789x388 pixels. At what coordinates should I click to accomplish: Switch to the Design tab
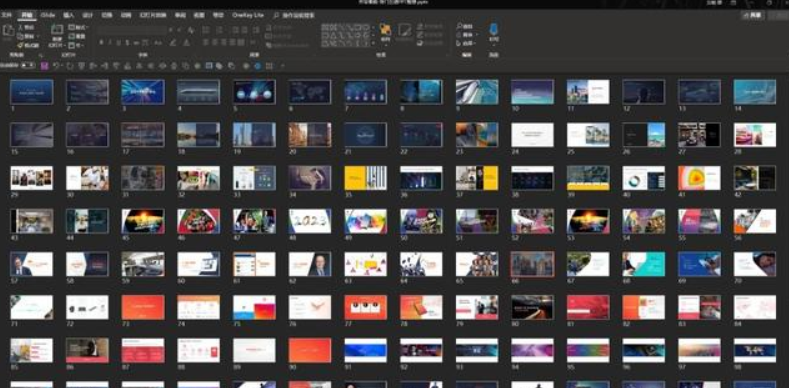[x=88, y=15]
